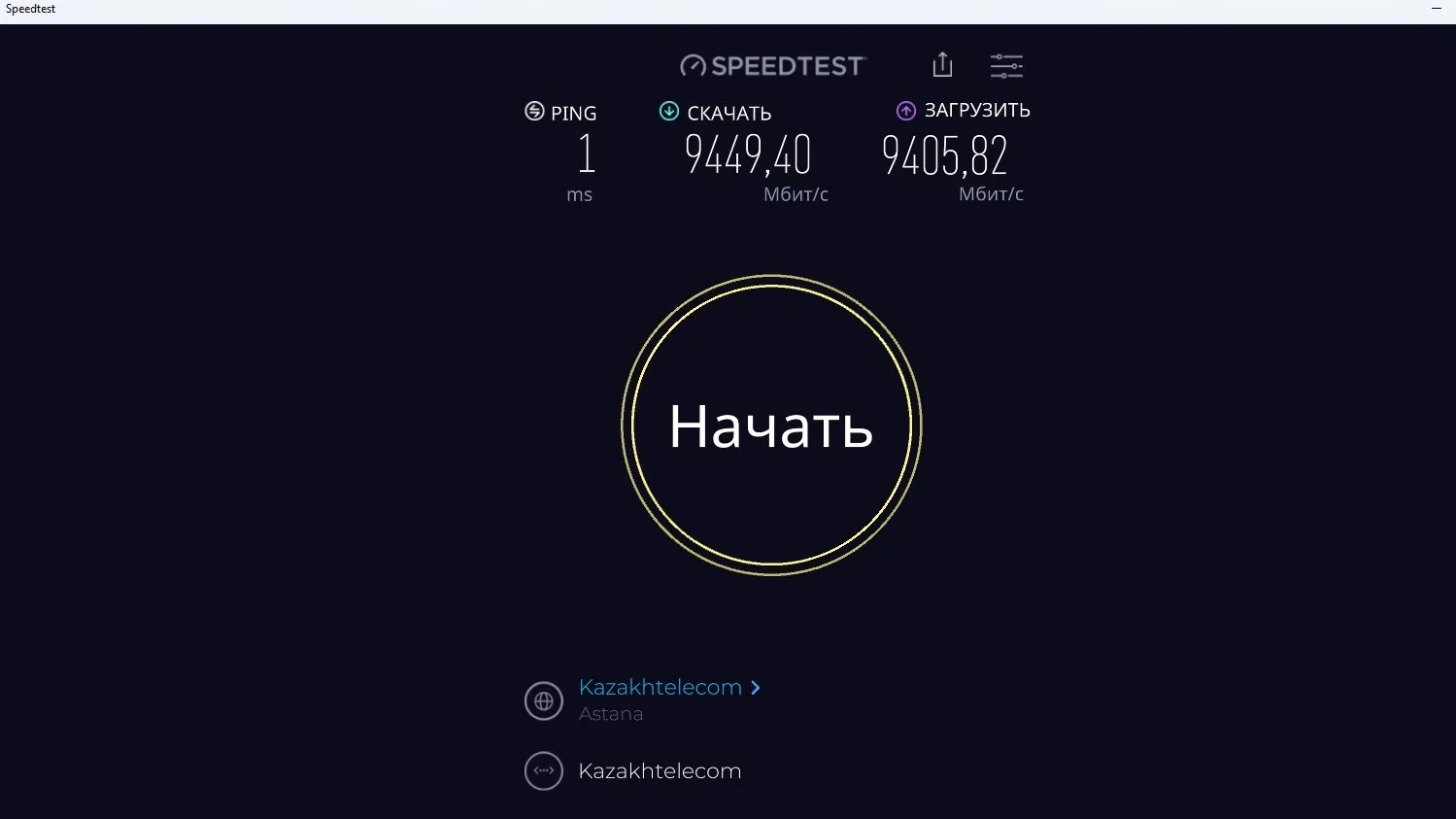Click the upload speed value 9405,82
The image size is (1456, 819).
945,155
